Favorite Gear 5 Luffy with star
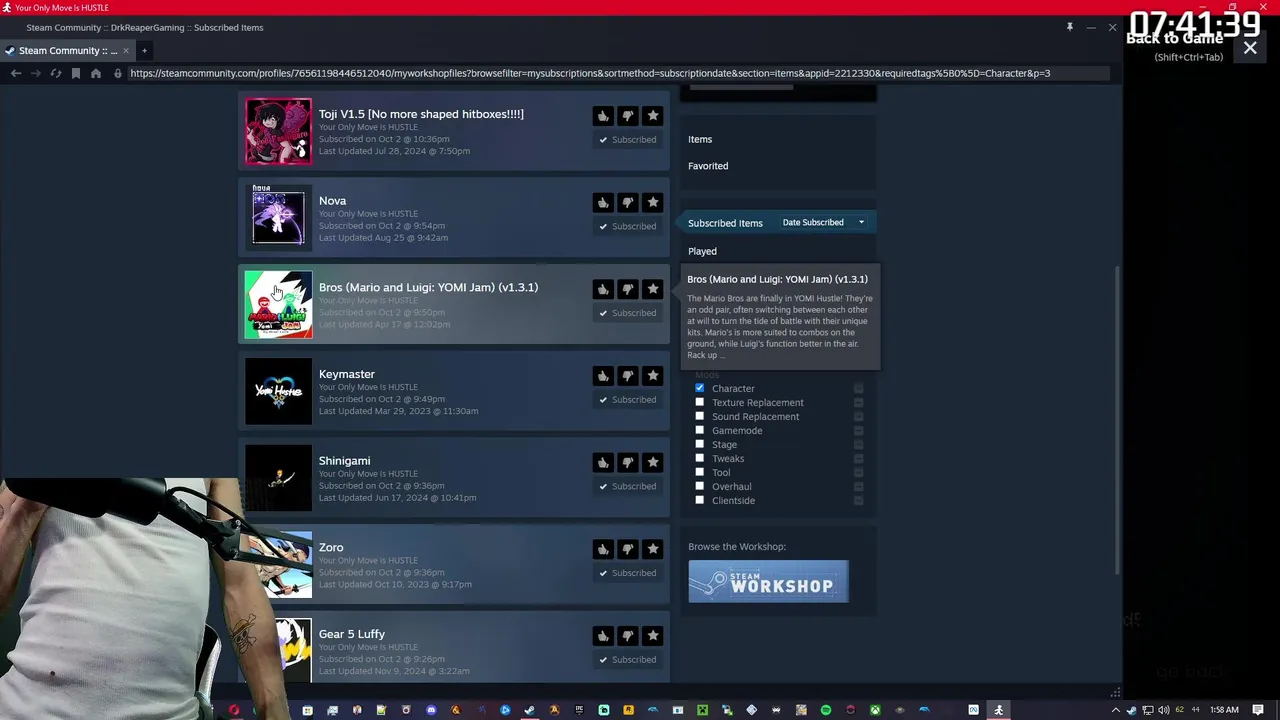1280x720 pixels. [x=653, y=636]
